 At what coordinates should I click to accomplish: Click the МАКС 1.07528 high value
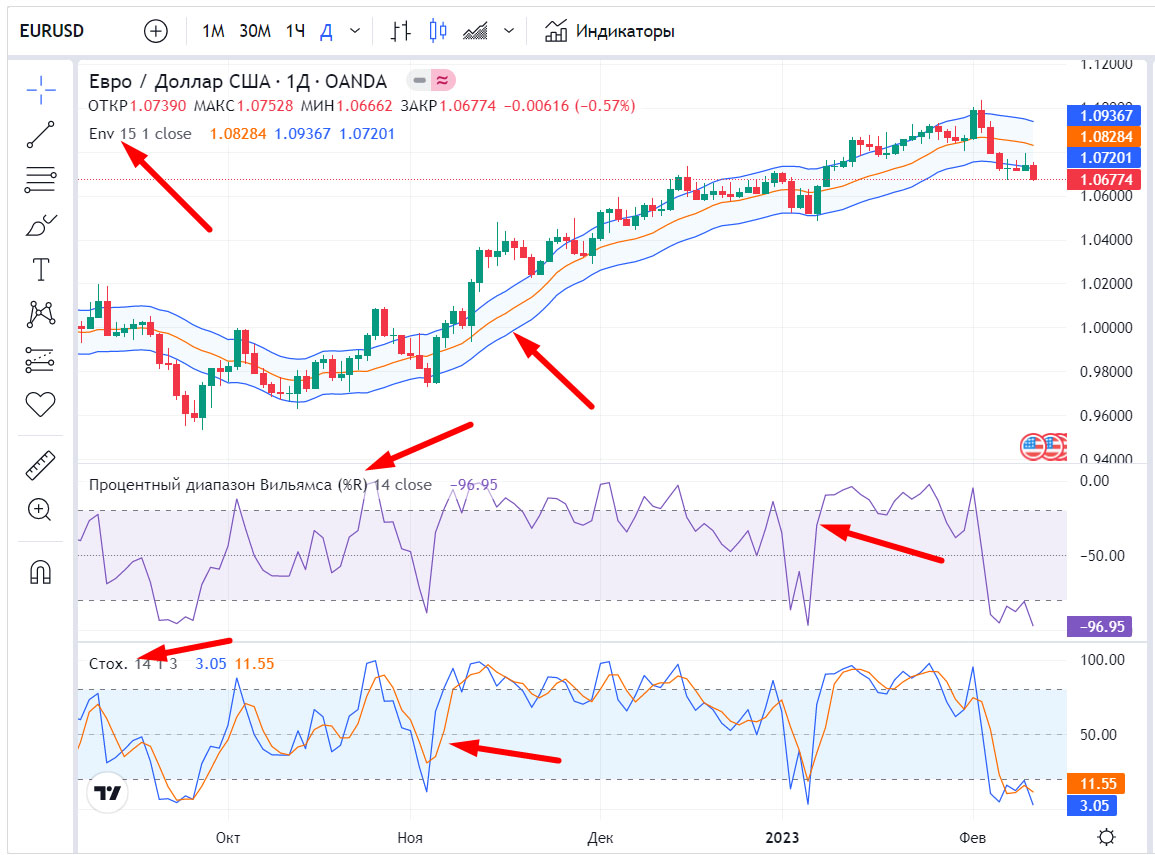243,106
